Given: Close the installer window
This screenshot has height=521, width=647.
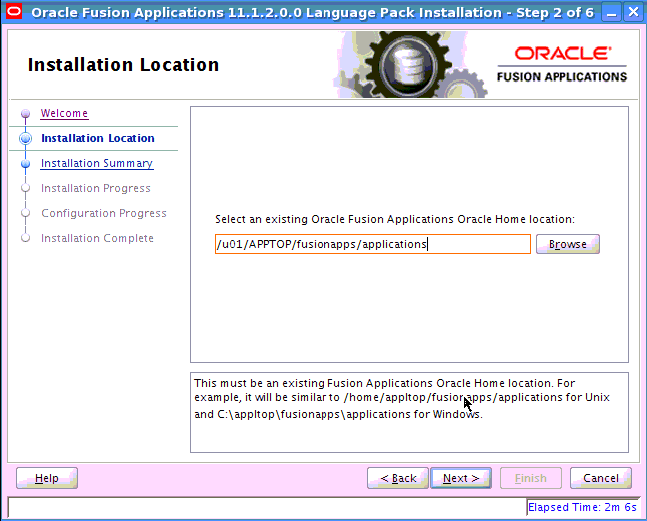Looking at the screenshot, I should point(633,12).
